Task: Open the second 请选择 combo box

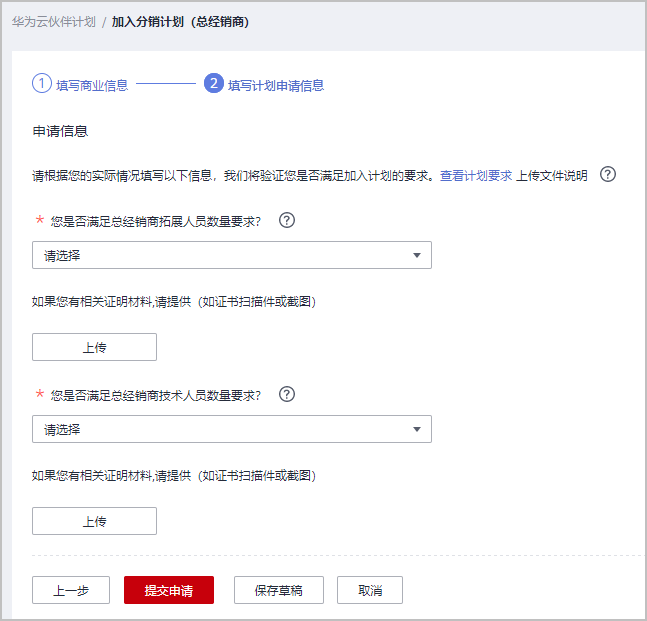Action: coord(232,430)
